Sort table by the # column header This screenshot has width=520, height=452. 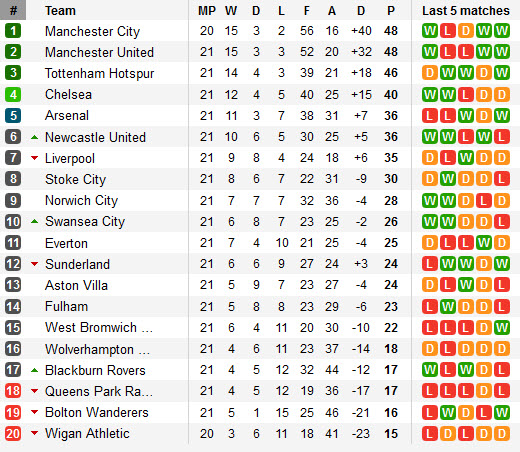pyautogui.click(x=13, y=10)
